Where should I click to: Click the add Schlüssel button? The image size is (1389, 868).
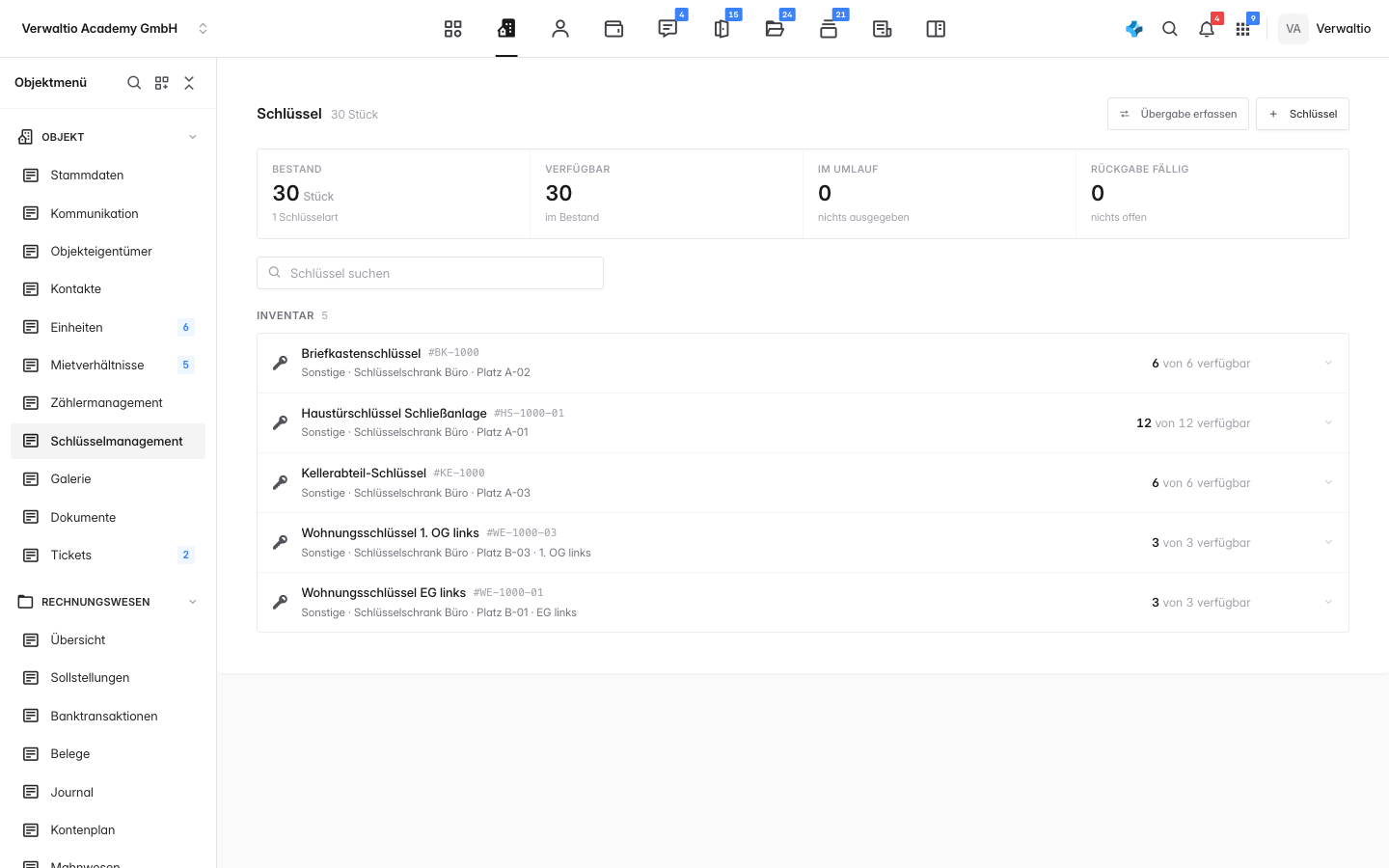coord(1302,114)
